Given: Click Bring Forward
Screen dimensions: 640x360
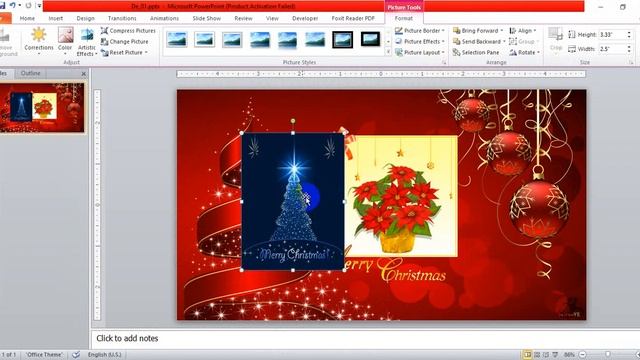Looking at the screenshot, I should 478,31.
